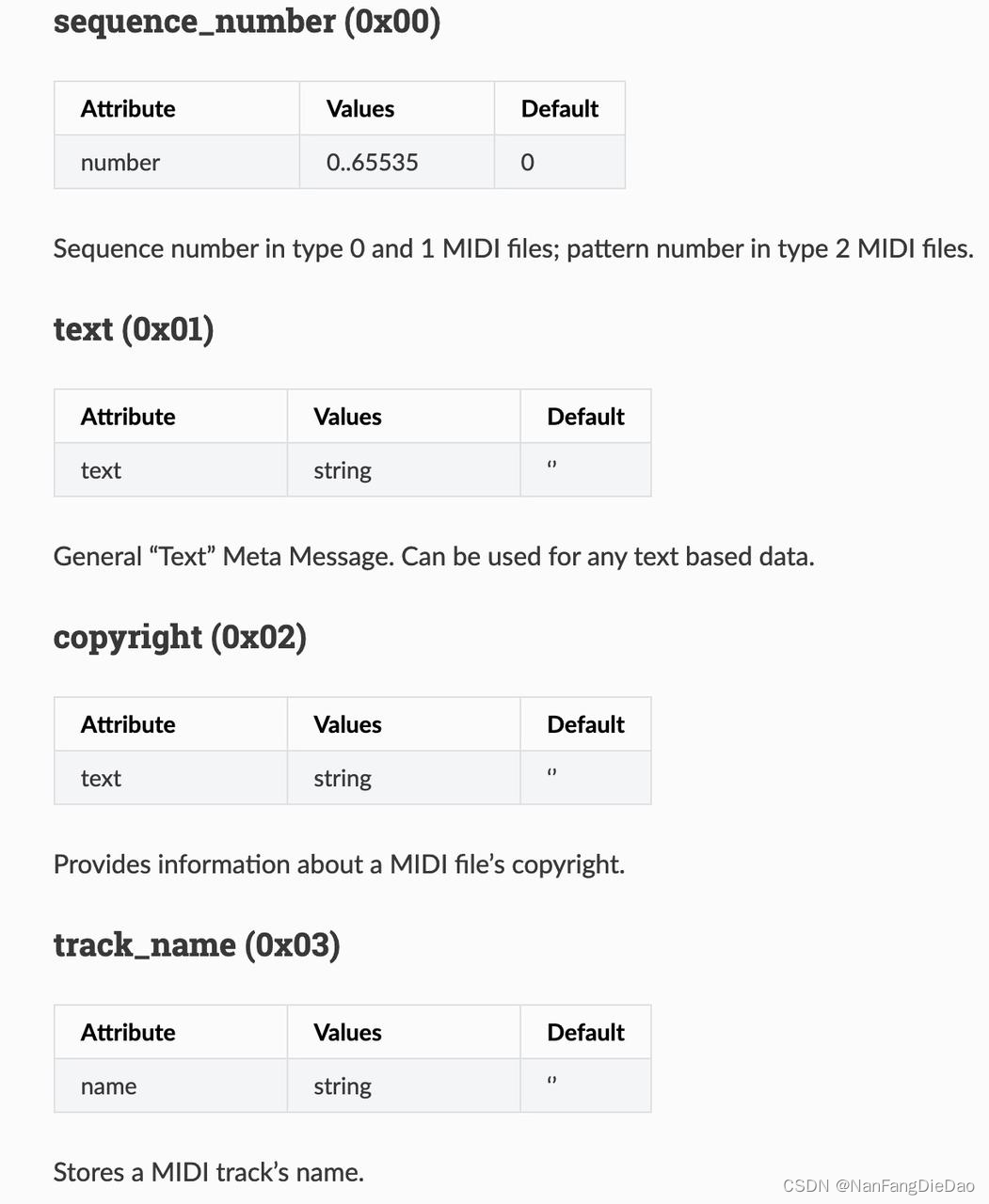Click the 0..65535 values cell
The width and height of the screenshot is (989, 1204).
point(396,162)
